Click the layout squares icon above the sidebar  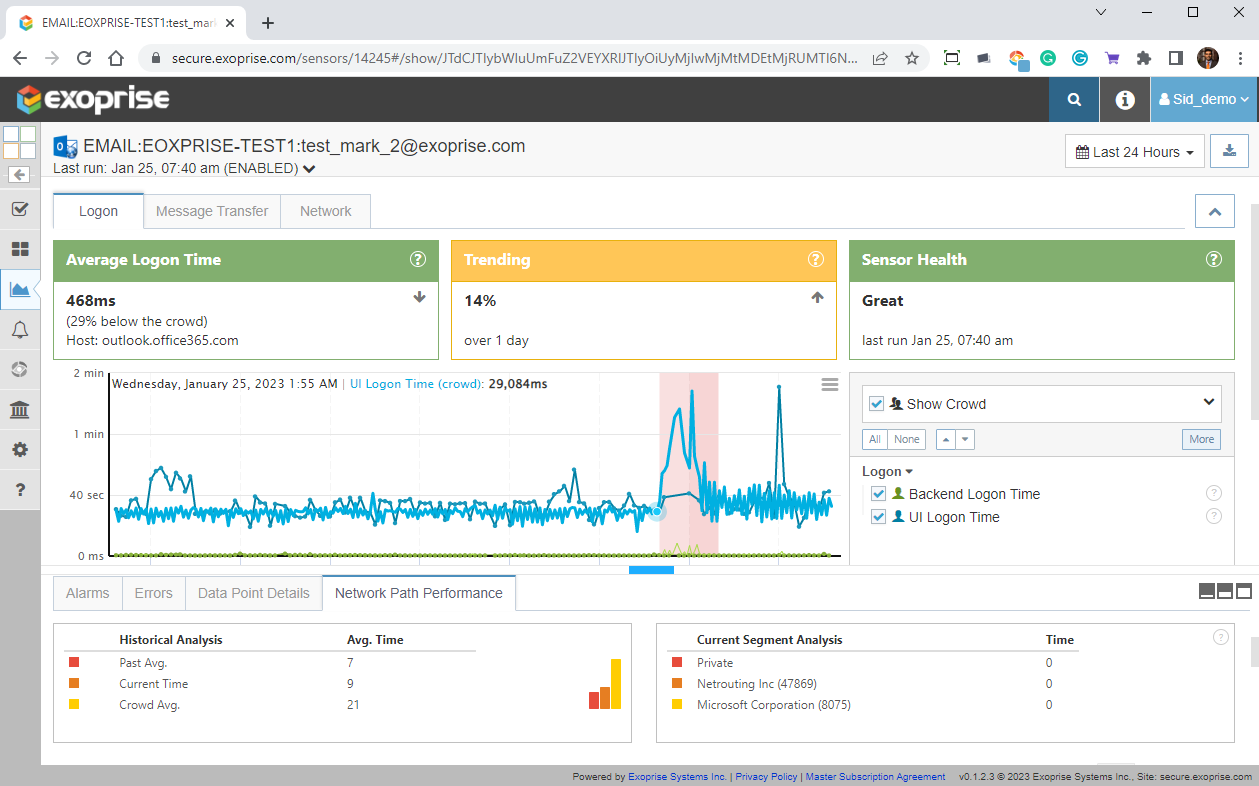coord(19,142)
